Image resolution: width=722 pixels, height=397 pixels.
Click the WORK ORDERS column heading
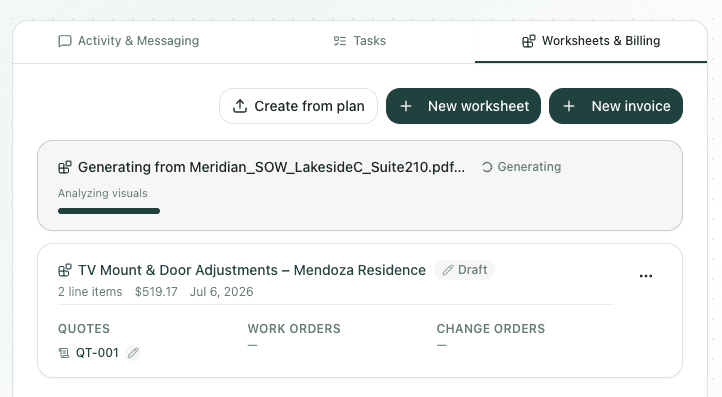tap(294, 329)
